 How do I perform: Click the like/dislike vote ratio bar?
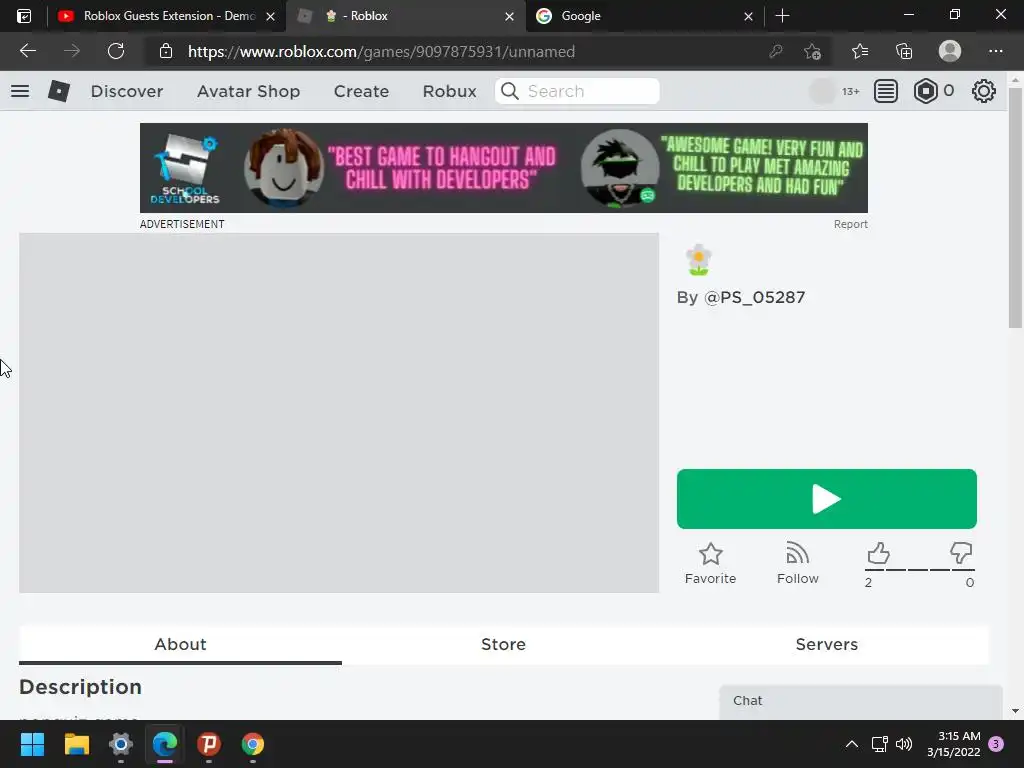[x=920, y=570]
